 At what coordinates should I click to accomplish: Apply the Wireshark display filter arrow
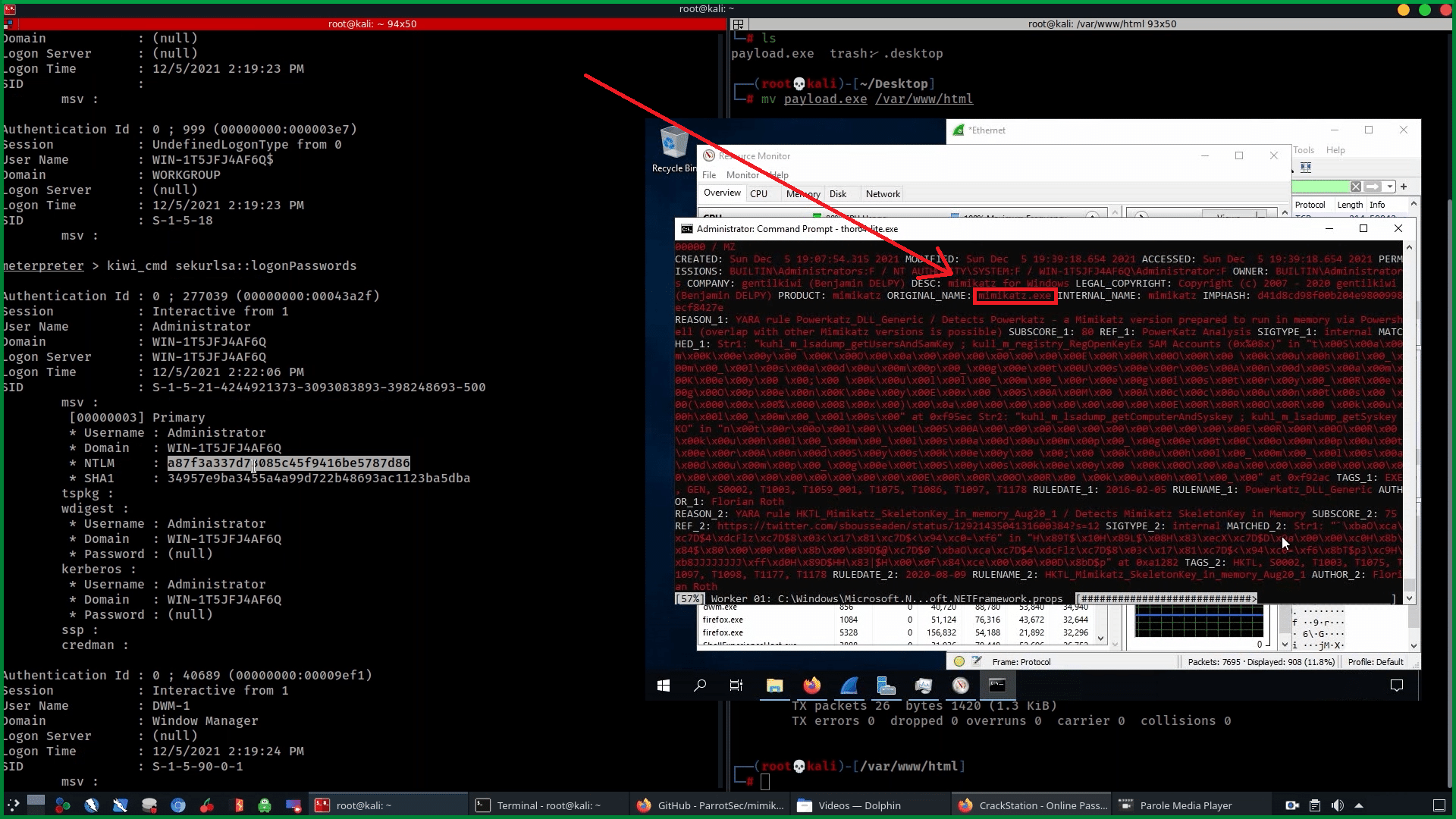coord(1373,187)
